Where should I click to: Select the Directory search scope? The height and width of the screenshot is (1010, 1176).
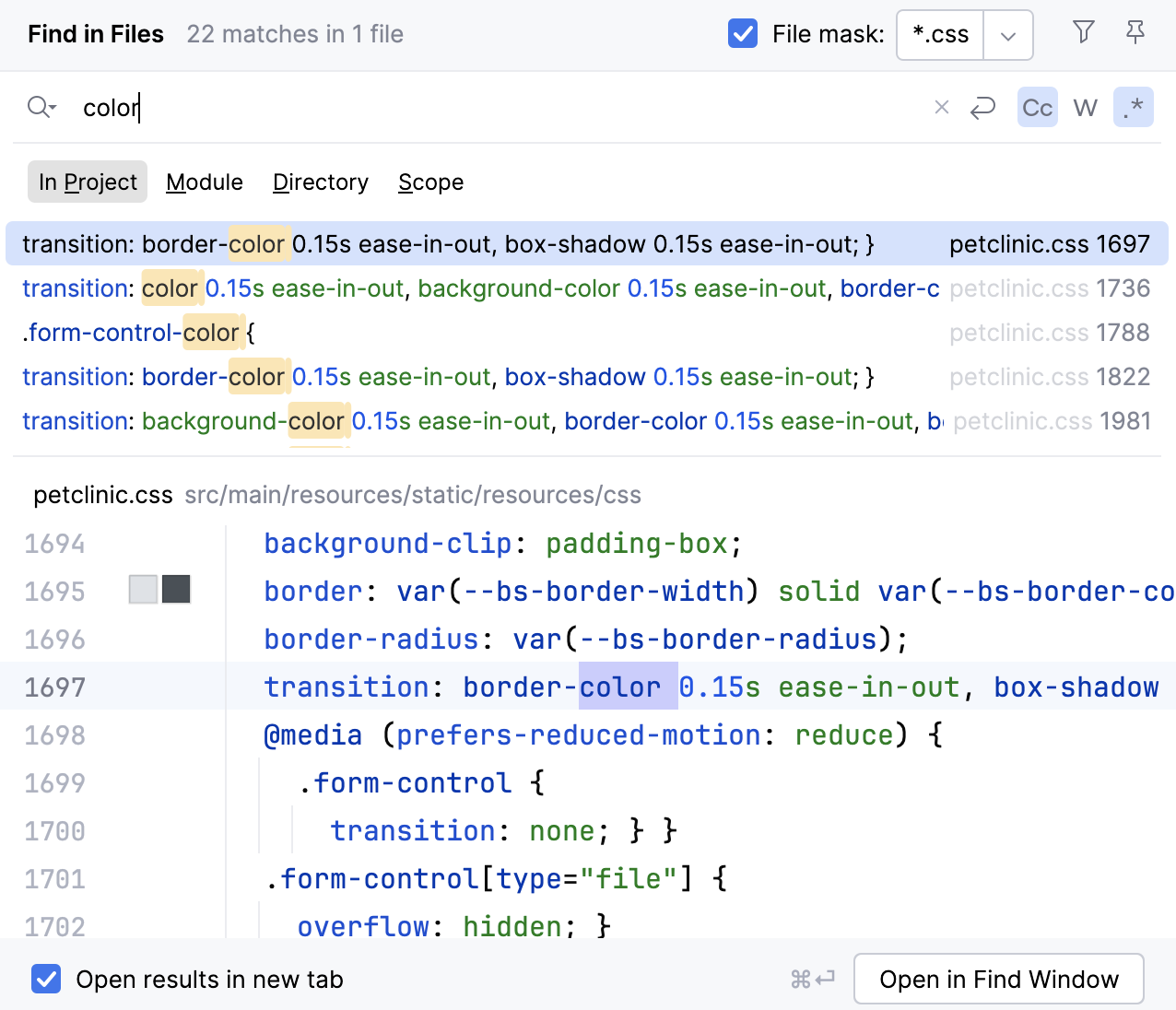tap(320, 182)
